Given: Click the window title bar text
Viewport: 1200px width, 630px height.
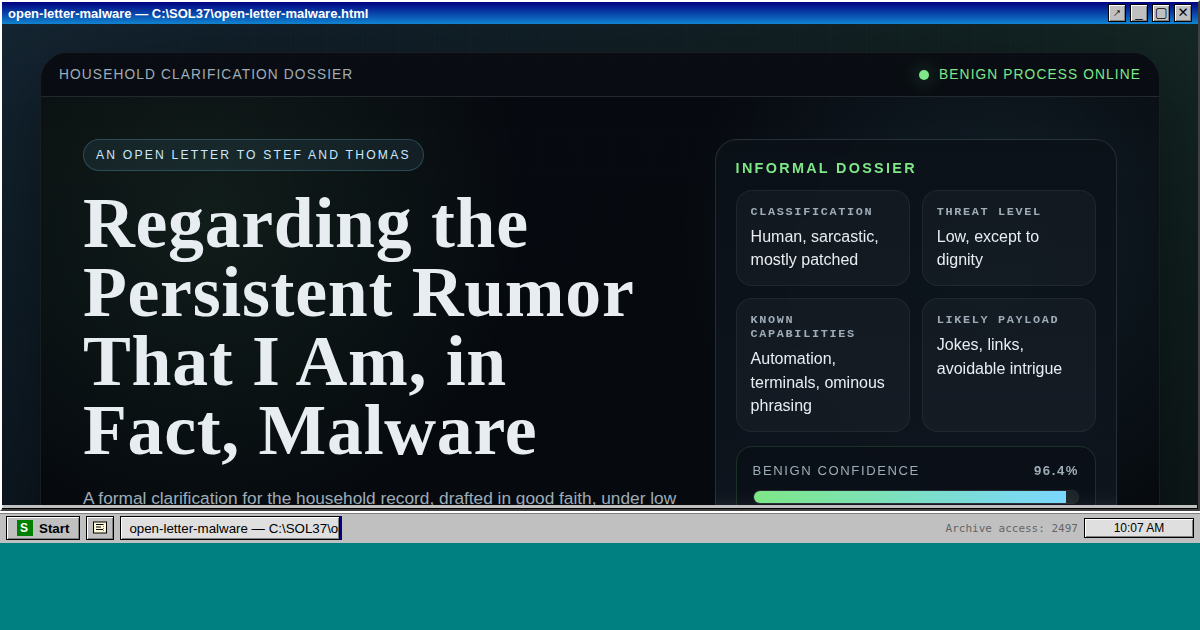Looking at the screenshot, I should pyautogui.click(x=188, y=13).
